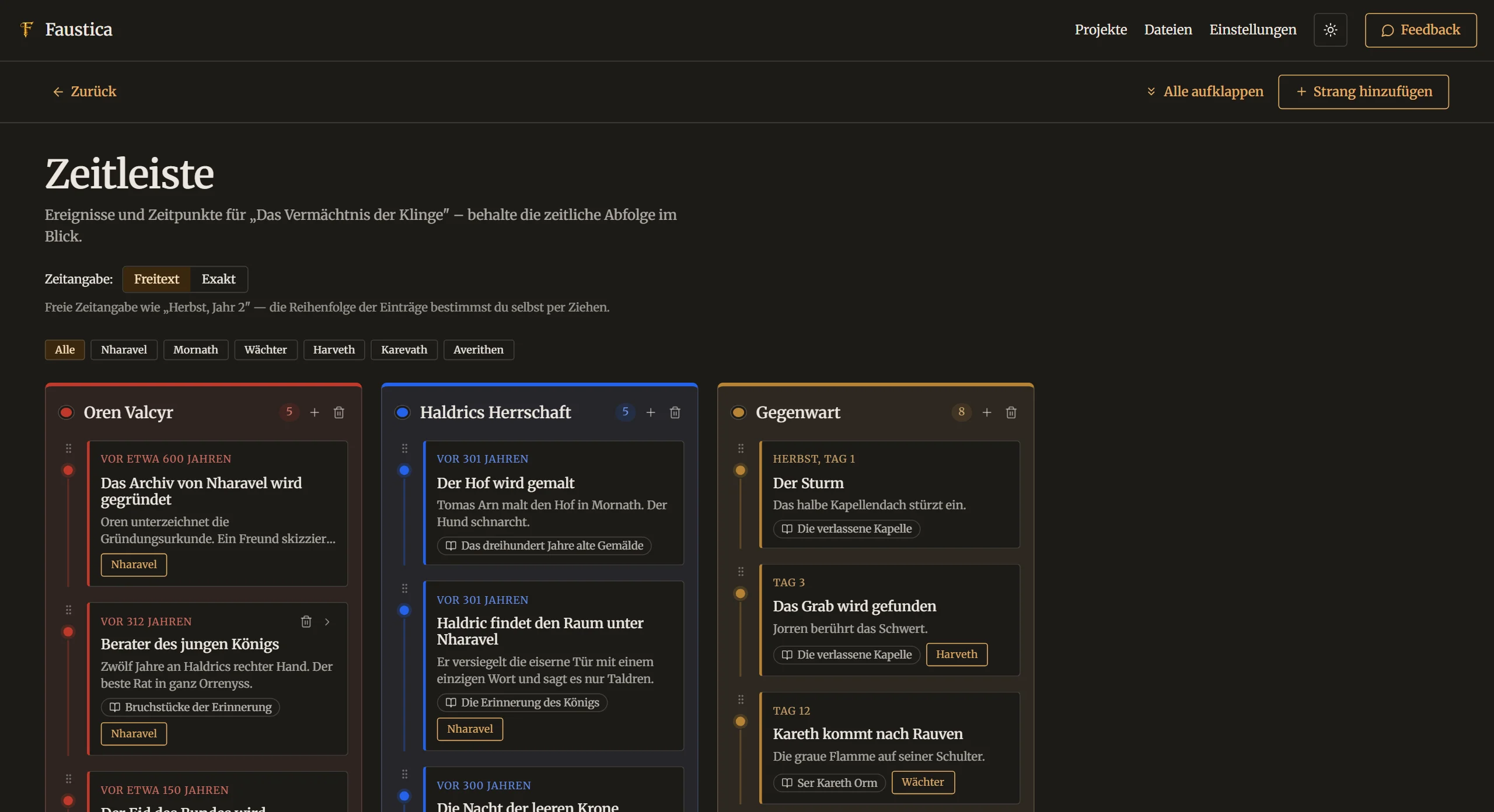Screen dimensions: 1494x812
Task: Click drag handle beside Das Grab wird gefunden
Action: pyautogui.click(x=741, y=572)
